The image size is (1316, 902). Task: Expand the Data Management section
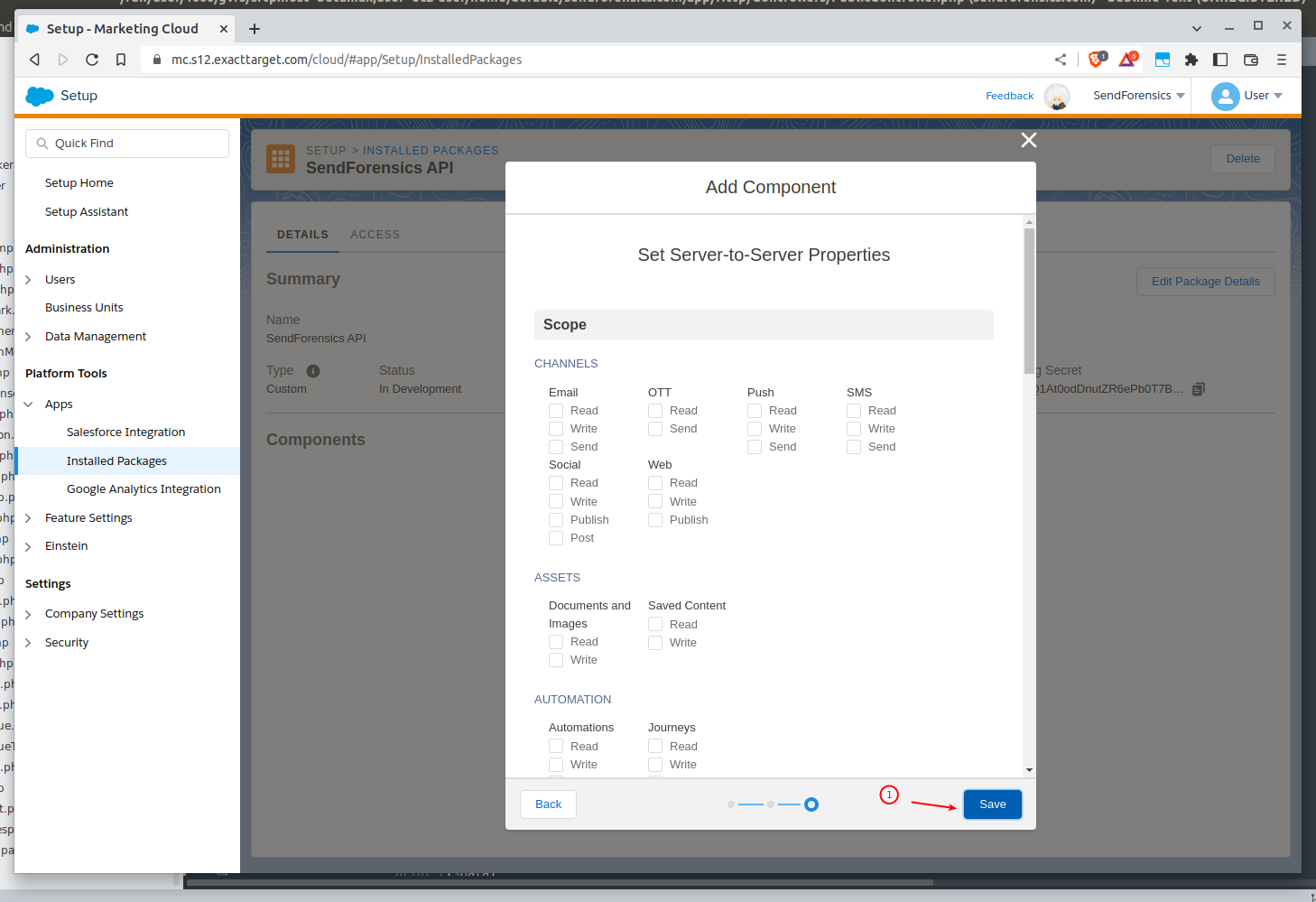click(28, 337)
